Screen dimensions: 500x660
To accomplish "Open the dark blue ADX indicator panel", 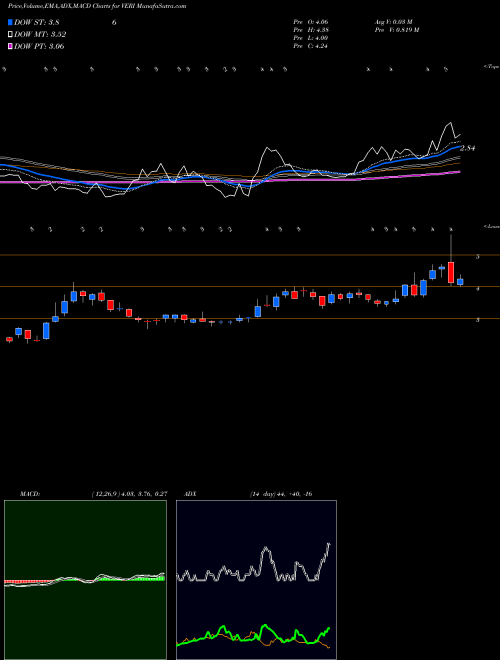I will pos(256,580).
